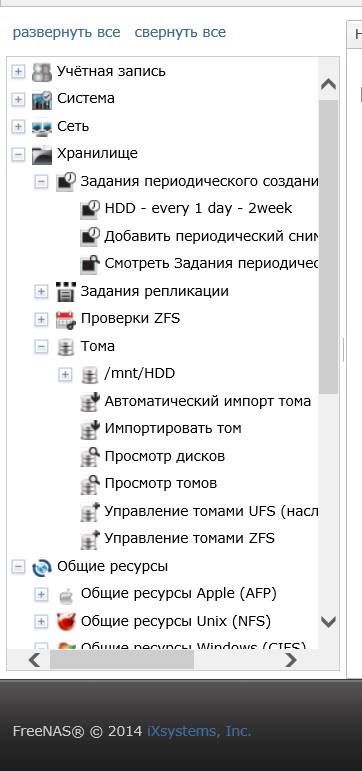Click the vertical scrollbar down arrow
The image size is (362, 771).
click(328, 622)
